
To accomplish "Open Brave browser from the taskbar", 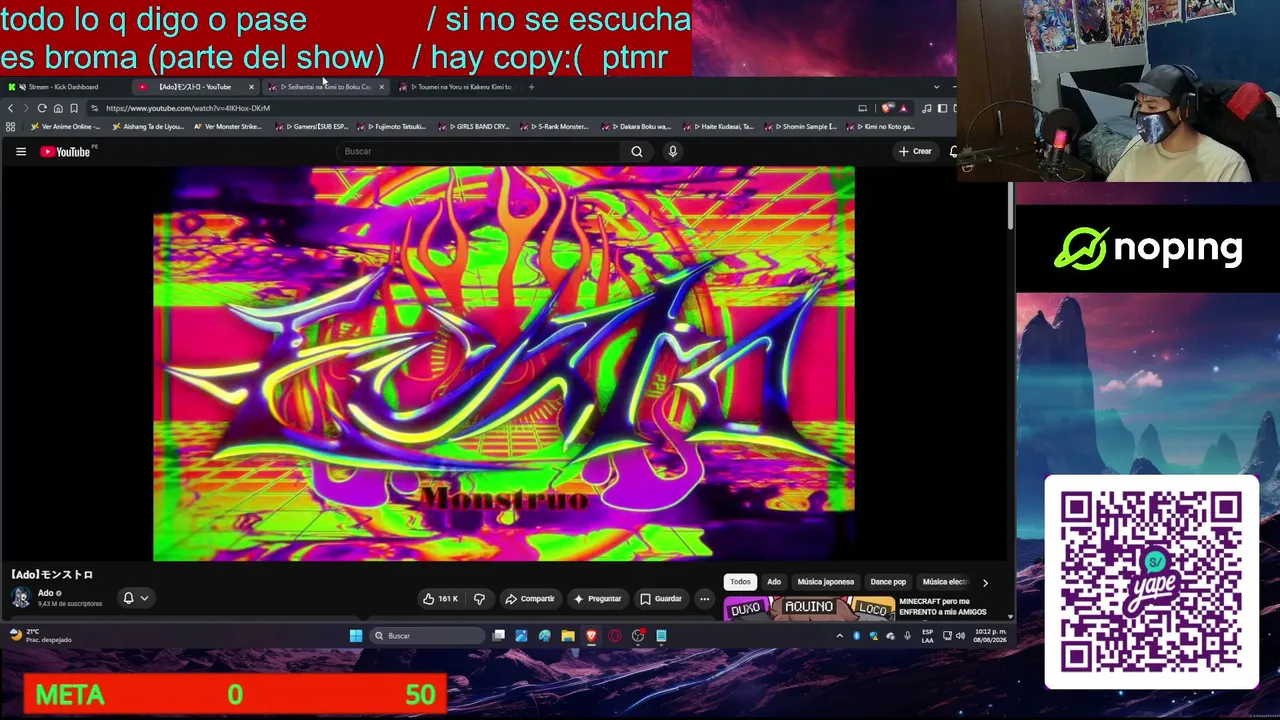I will click(x=591, y=636).
